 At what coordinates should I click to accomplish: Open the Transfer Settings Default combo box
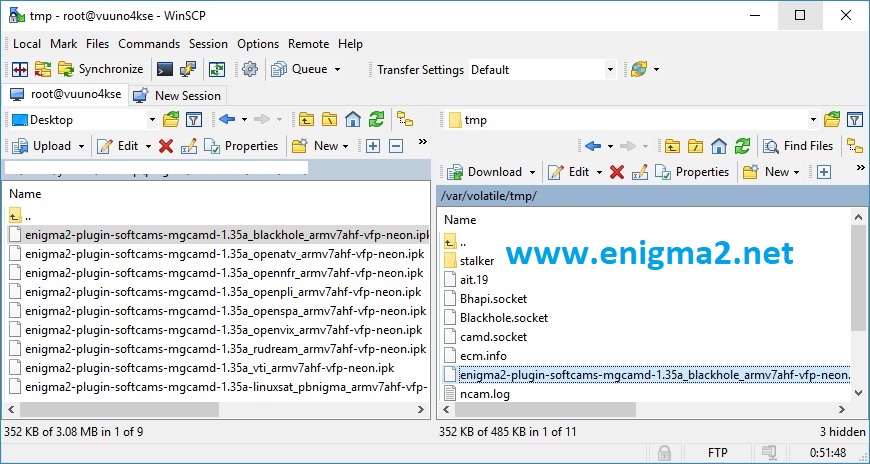[x=542, y=70]
